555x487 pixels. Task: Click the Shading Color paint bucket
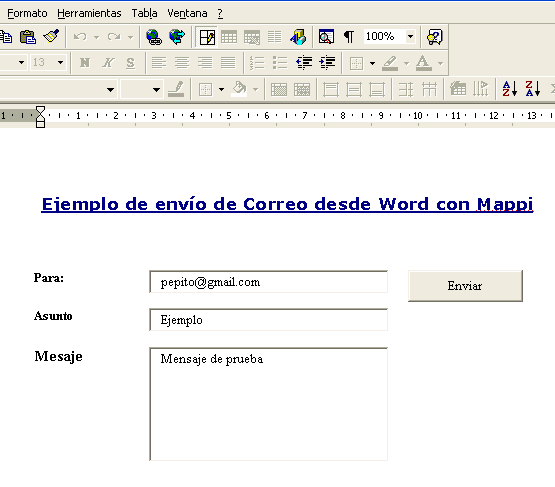(239, 88)
